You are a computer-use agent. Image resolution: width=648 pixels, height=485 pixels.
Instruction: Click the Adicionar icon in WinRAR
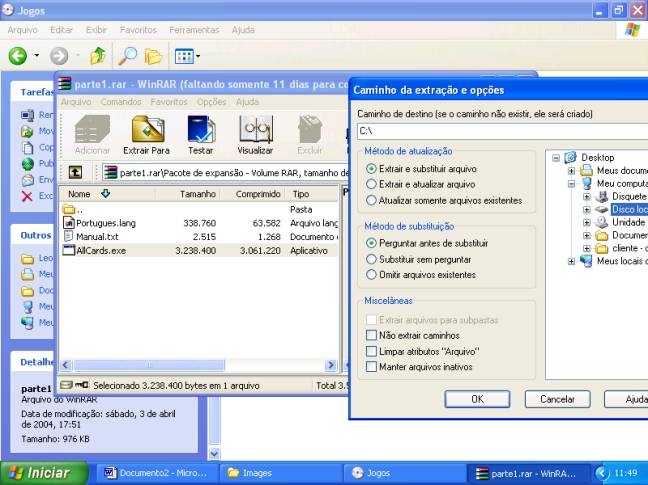pos(93,130)
